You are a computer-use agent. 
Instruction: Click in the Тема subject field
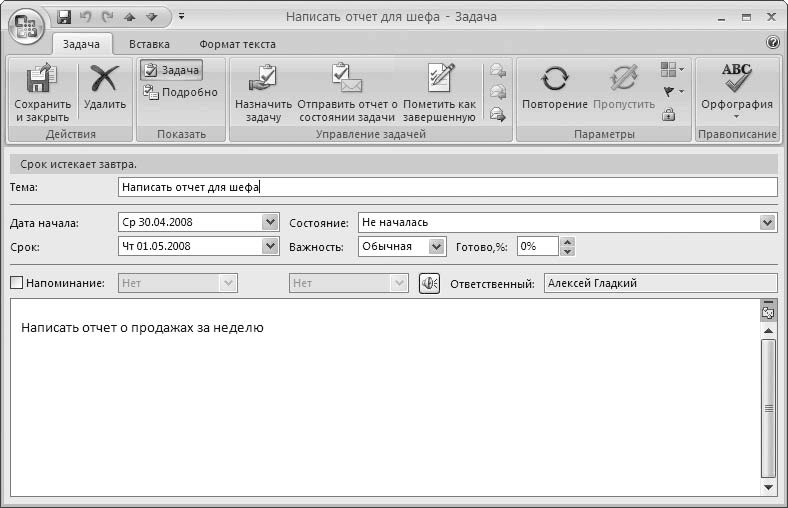click(447, 186)
